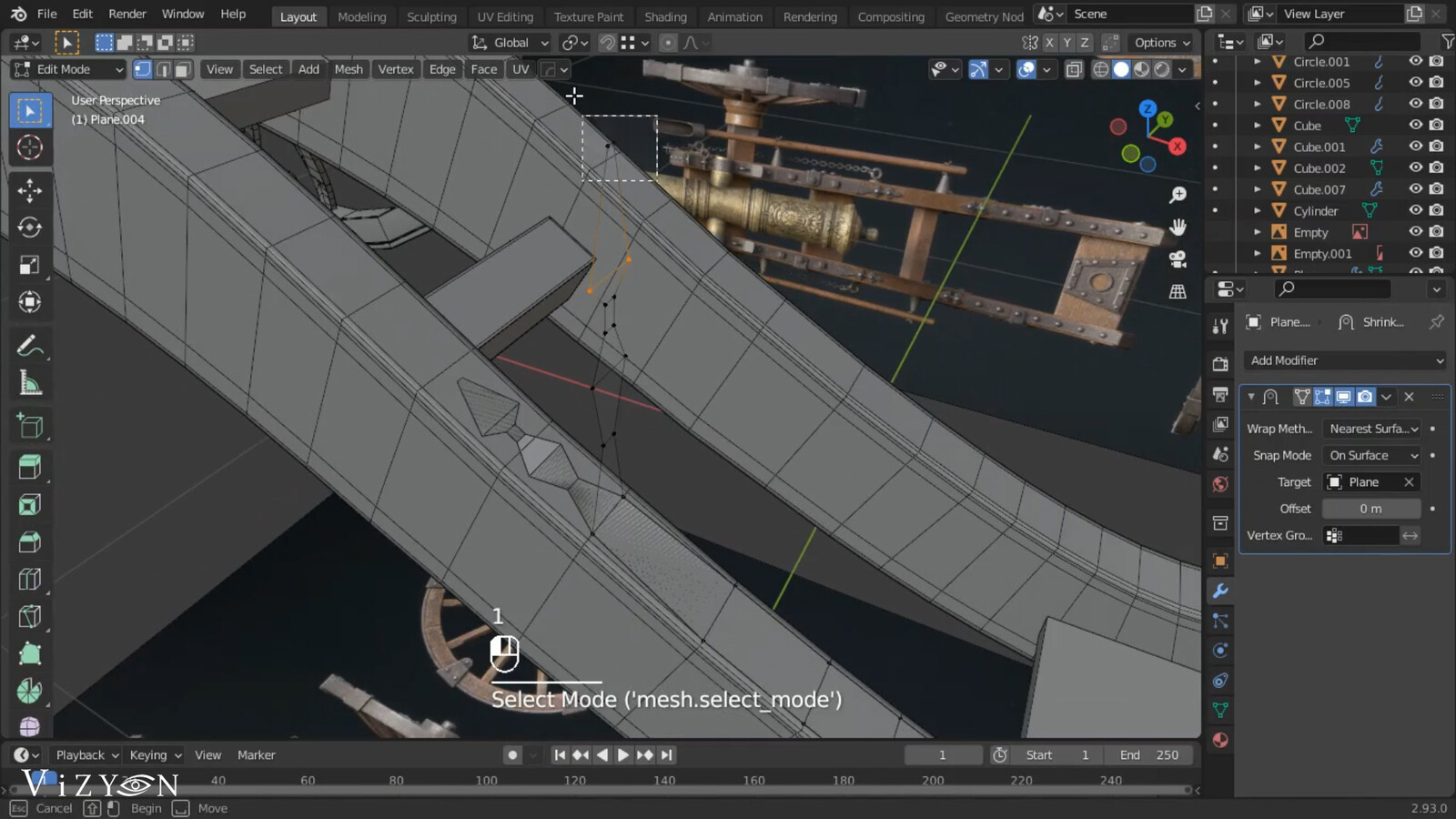This screenshot has height=819, width=1456.
Task: Switch to face select mode
Action: click(x=182, y=69)
